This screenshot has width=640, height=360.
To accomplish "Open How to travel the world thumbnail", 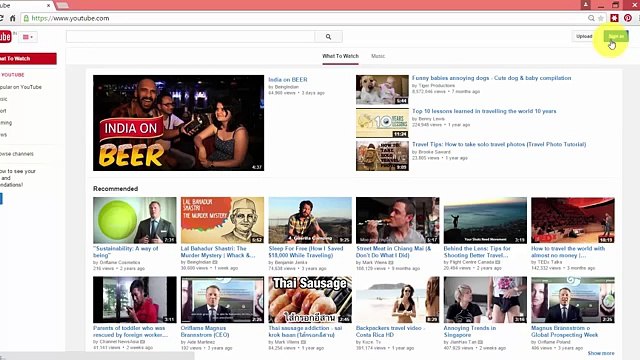I will [x=573, y=220].
